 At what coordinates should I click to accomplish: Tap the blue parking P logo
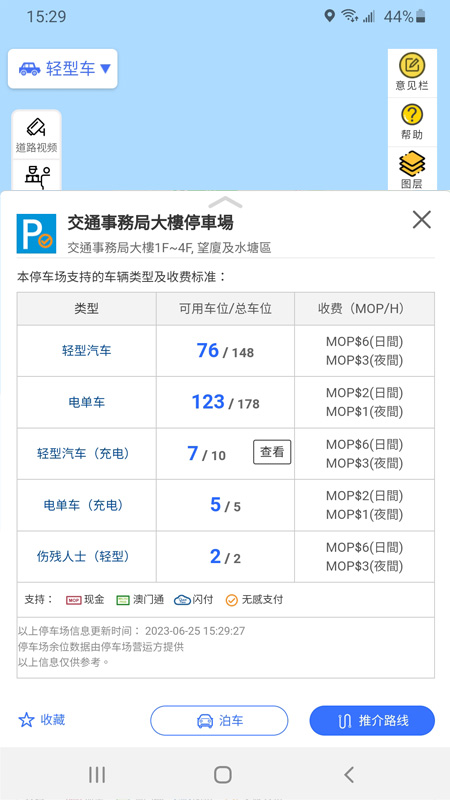coord(36,233)
